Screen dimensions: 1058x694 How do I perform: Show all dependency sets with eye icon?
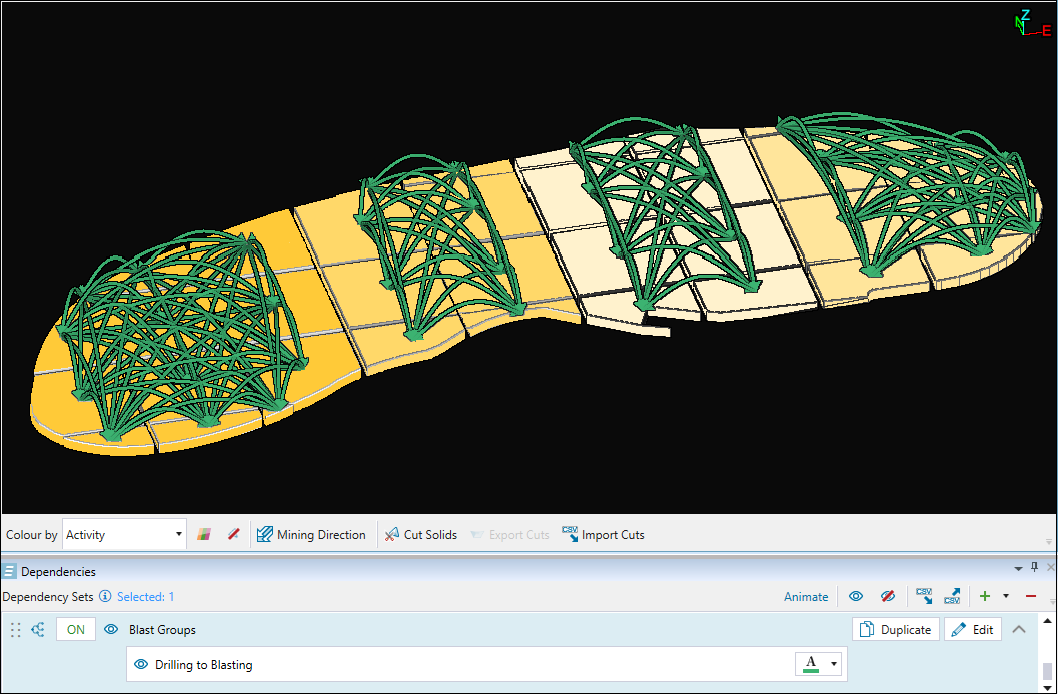click(x=856, y=596)
